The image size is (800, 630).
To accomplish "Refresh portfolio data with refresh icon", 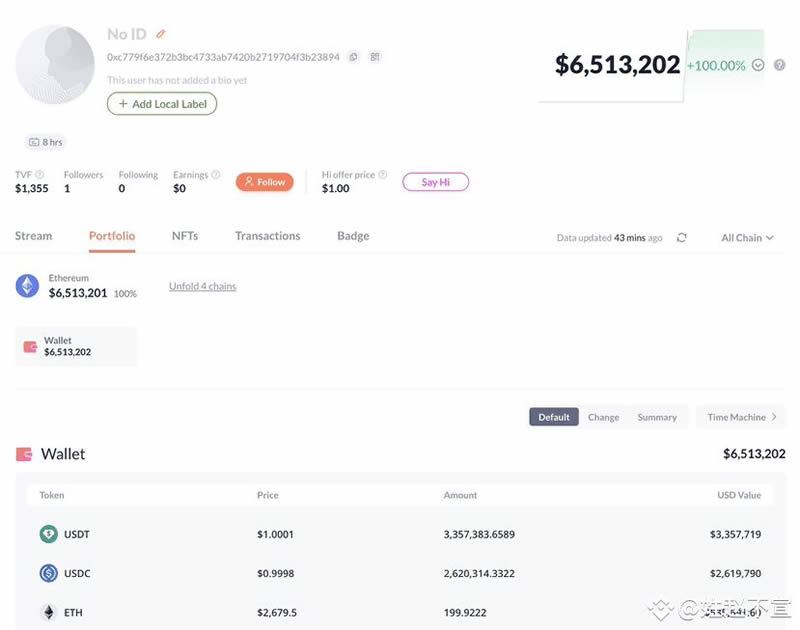I will click(682, 238).
